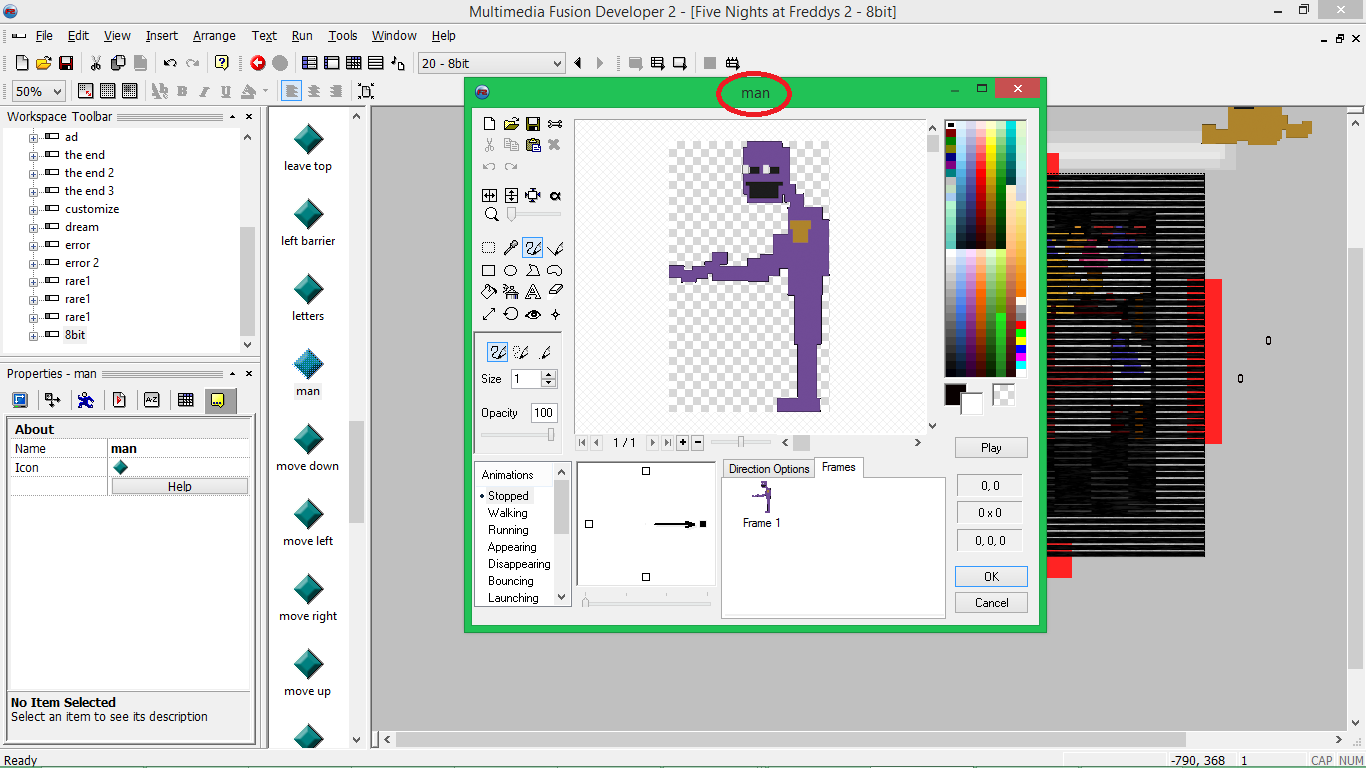
Task: Open the 50% zoom dropdown
Action: pyautogui.click(x=39, y=91)
